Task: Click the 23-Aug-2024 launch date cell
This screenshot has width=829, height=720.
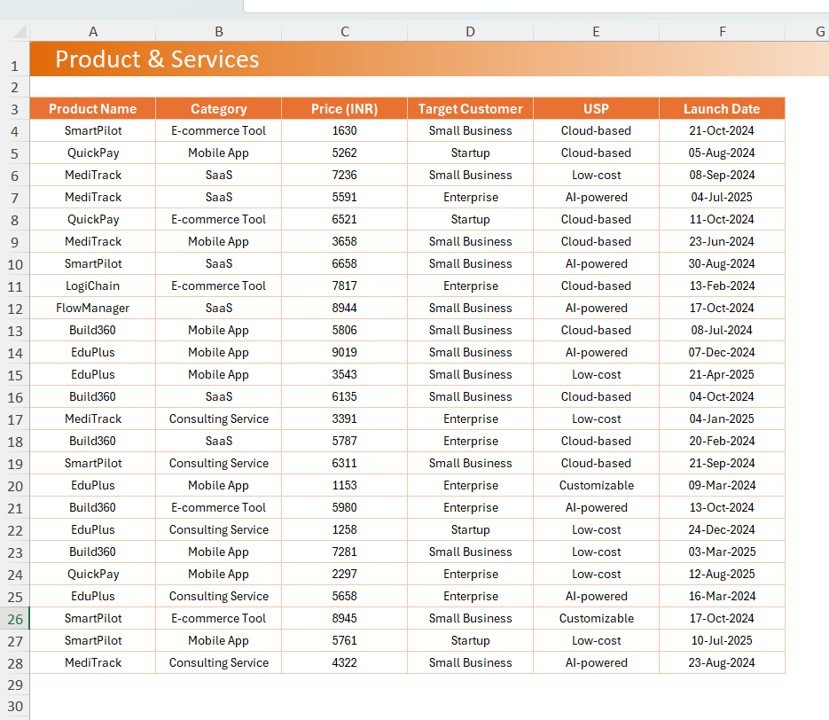Action: click(722, 662)
